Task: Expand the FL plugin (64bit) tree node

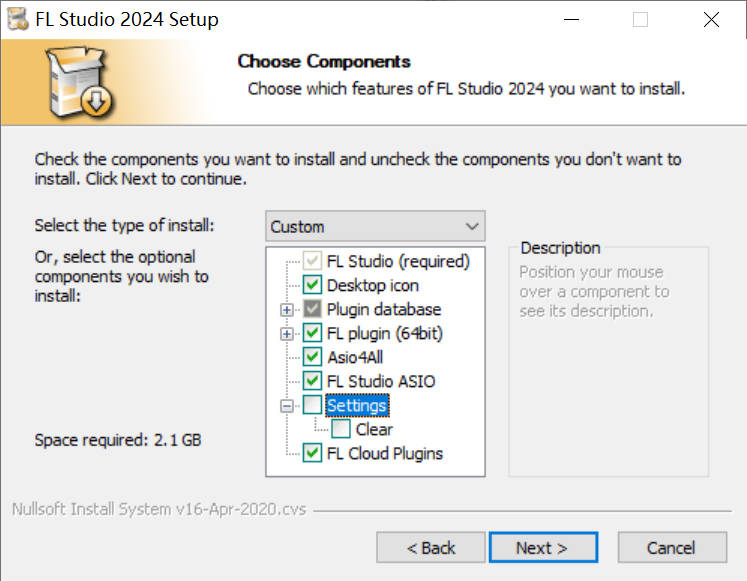Action: tap(288, 333)
